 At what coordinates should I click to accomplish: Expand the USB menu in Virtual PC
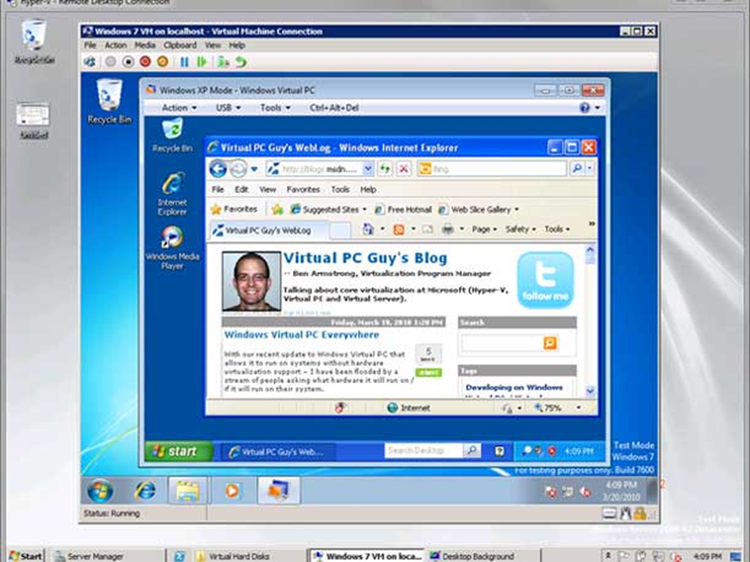pos(227,108)
